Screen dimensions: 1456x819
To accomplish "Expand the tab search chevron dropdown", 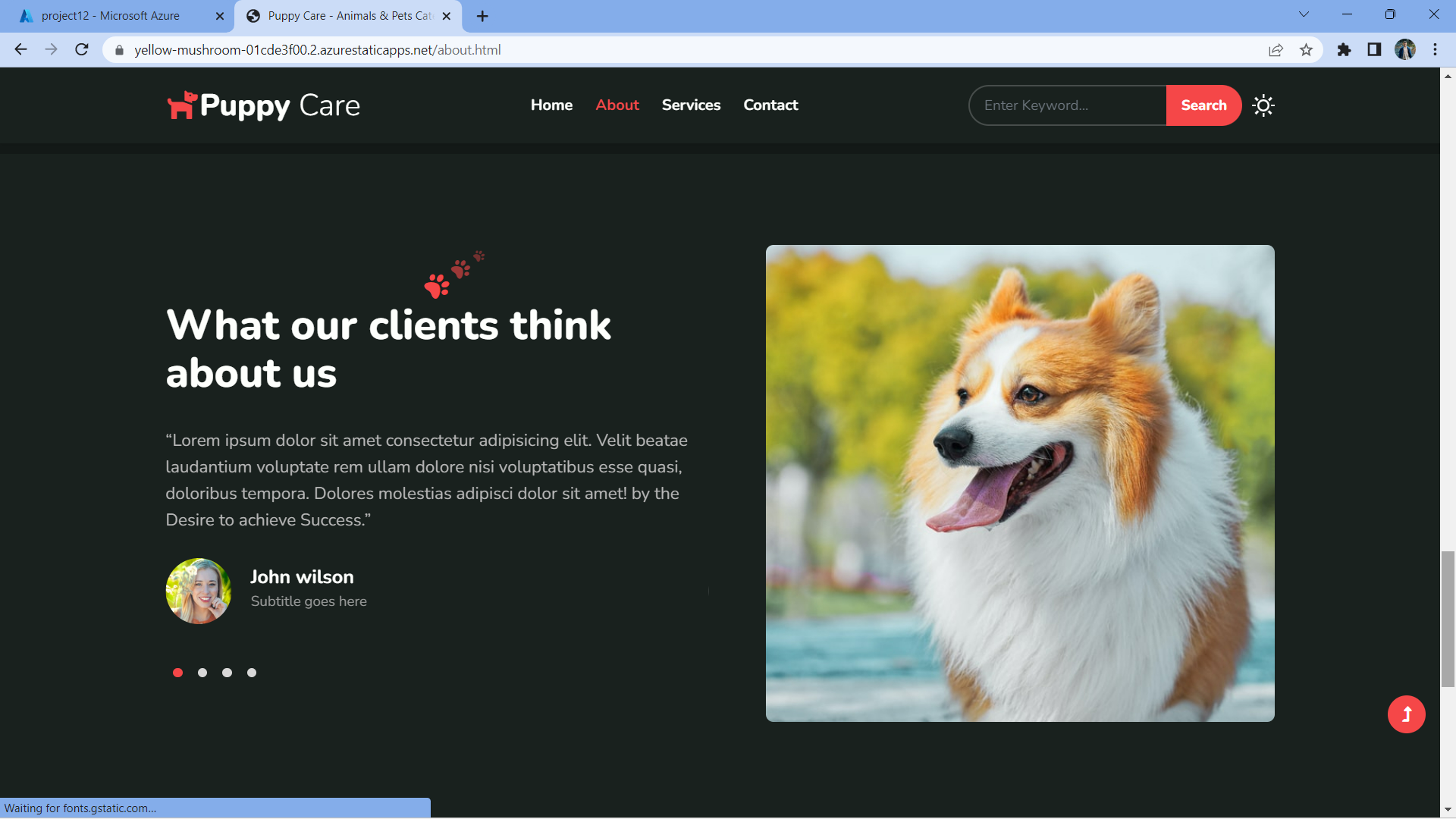I will 1304,14.
